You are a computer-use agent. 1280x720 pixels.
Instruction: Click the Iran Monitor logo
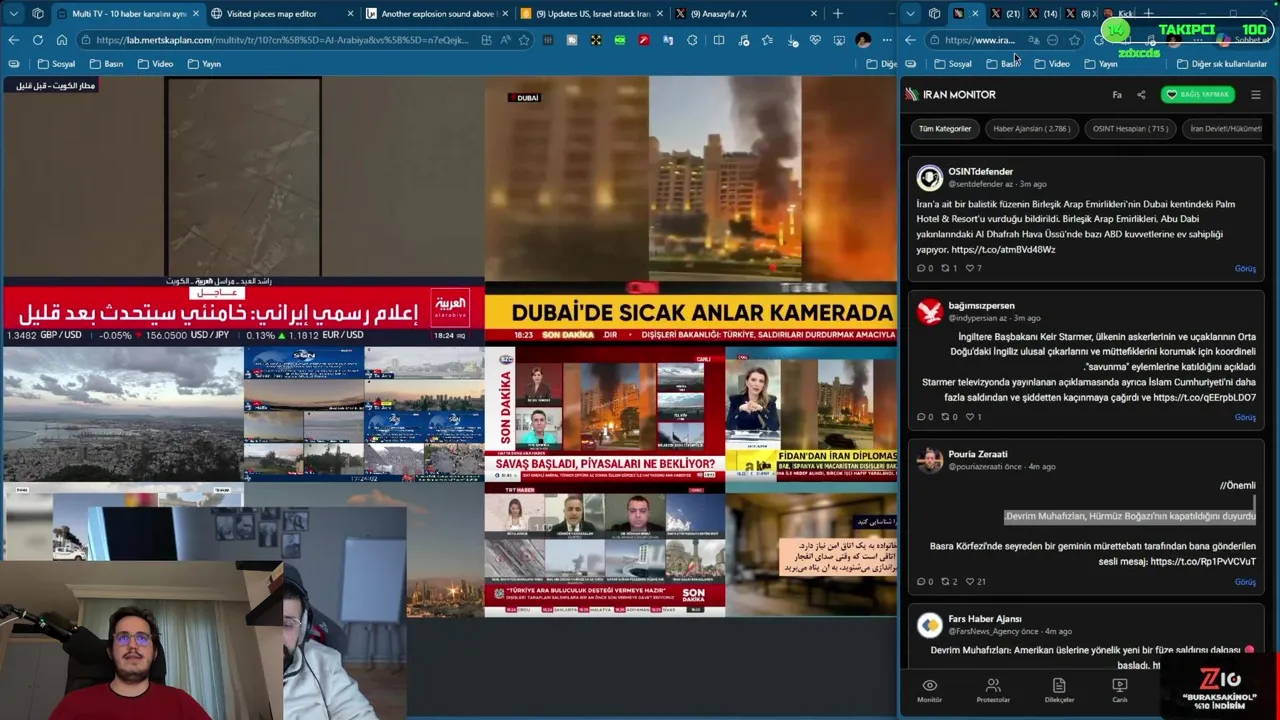point(950,95)
